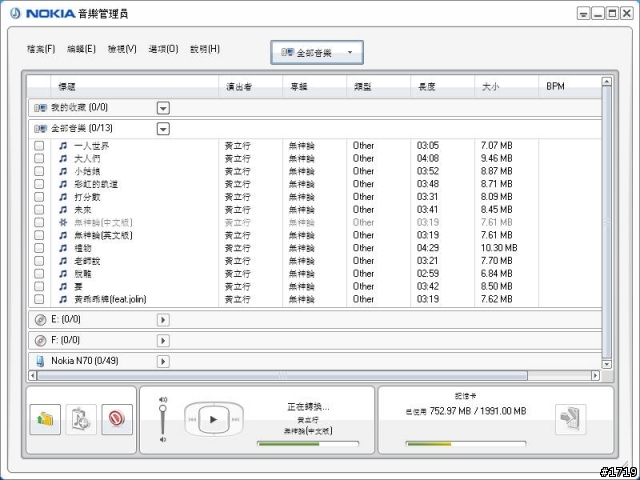
Task: Sort by the 專輯 column header
Action: 315,86
